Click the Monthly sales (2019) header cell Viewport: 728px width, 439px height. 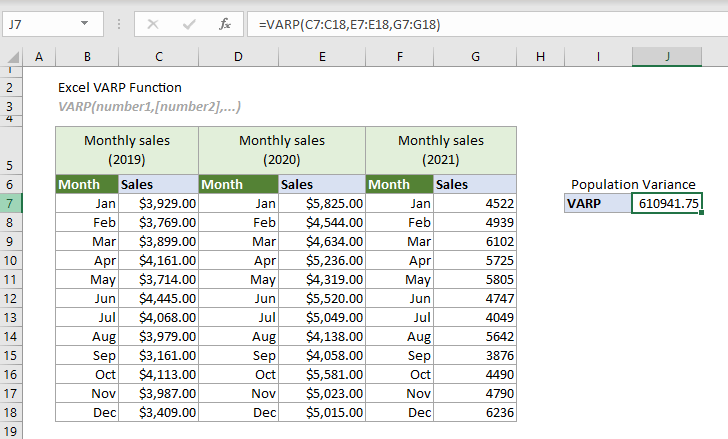(126, 149)
